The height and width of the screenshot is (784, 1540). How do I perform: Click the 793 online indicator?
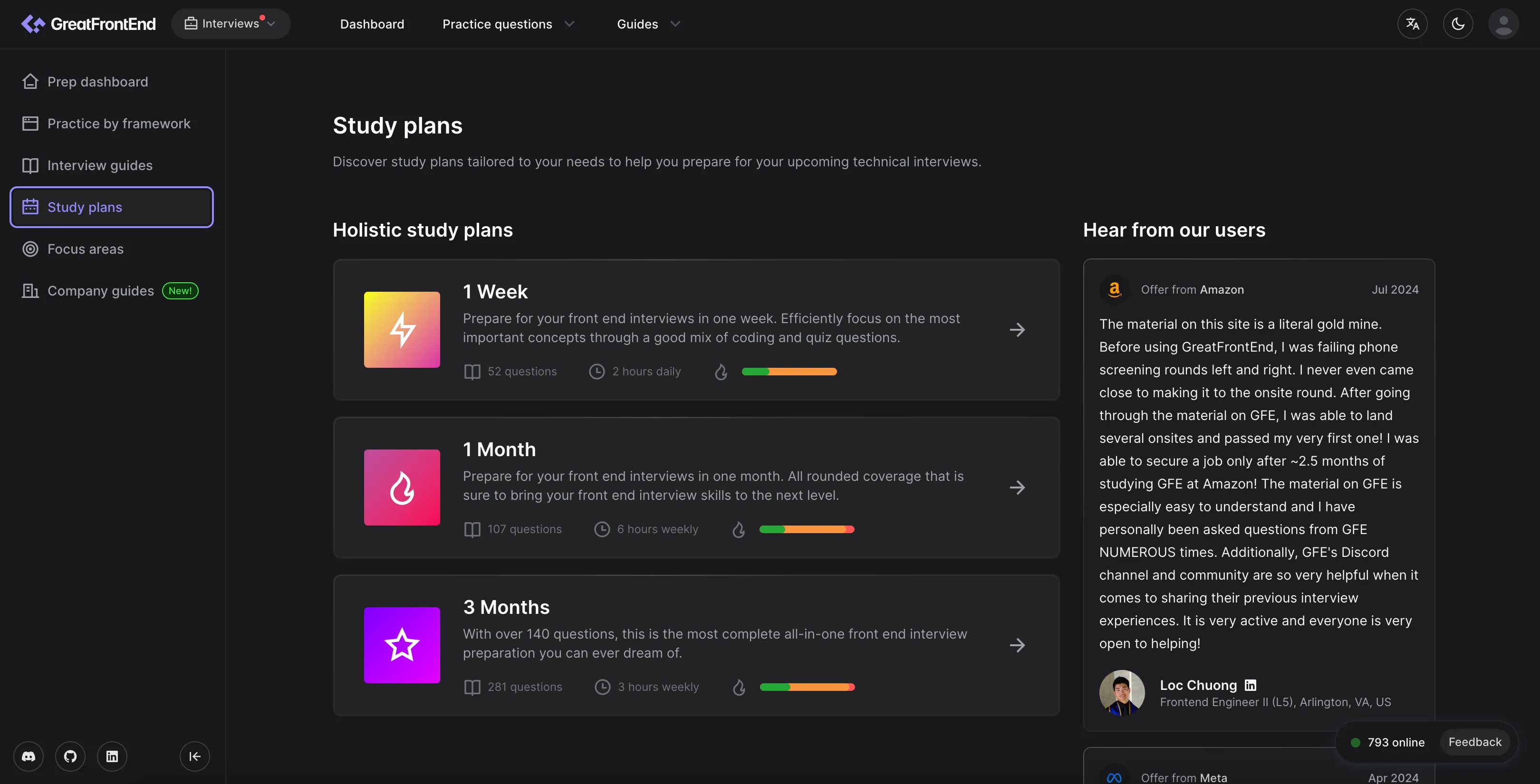pos(1387,743)
